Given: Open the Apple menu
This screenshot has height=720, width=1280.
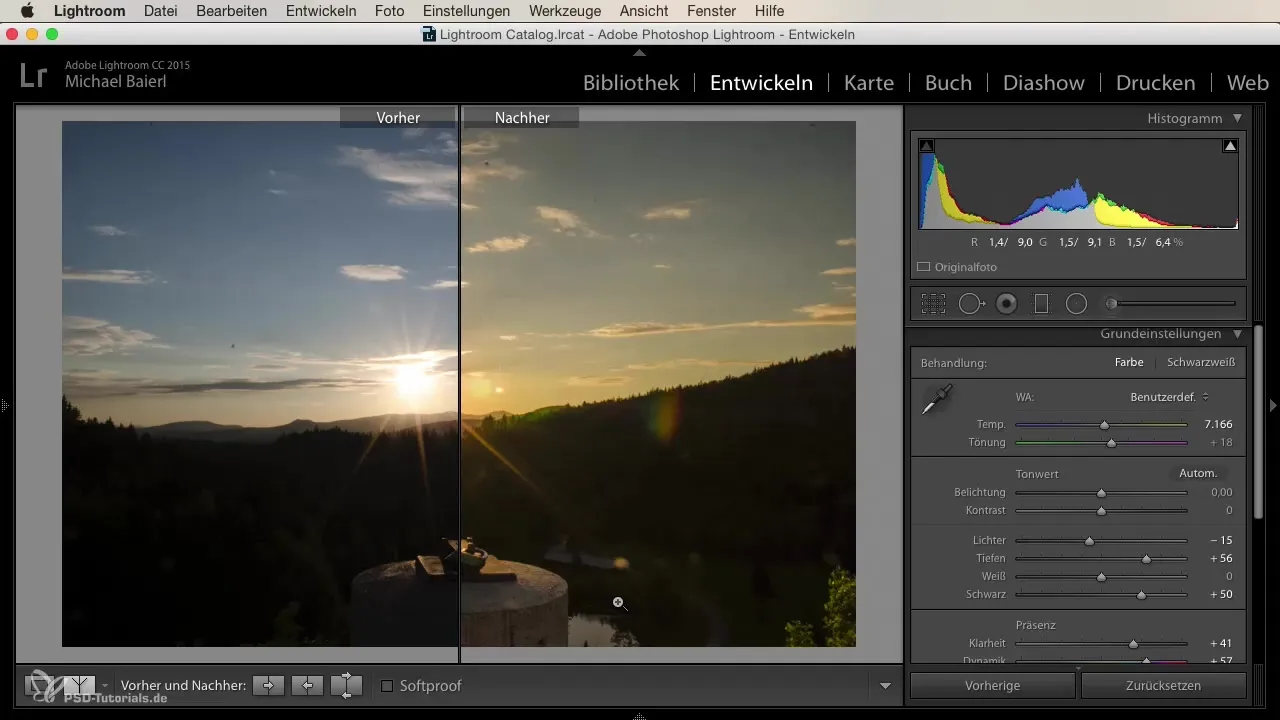Looking at the screenshot, I should pos(27,11).
